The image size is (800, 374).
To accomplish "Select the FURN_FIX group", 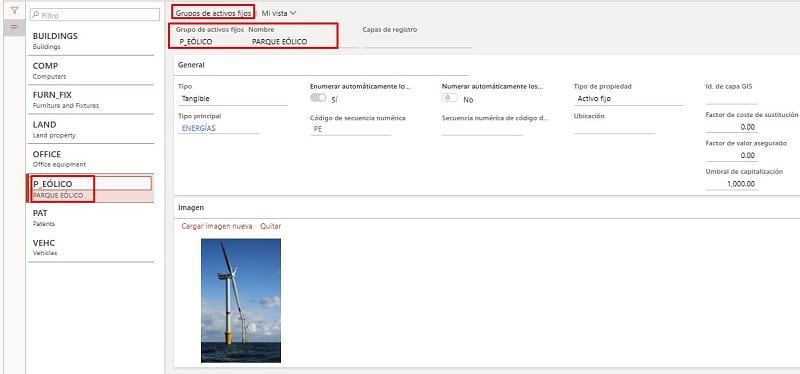I will (91, 100).
